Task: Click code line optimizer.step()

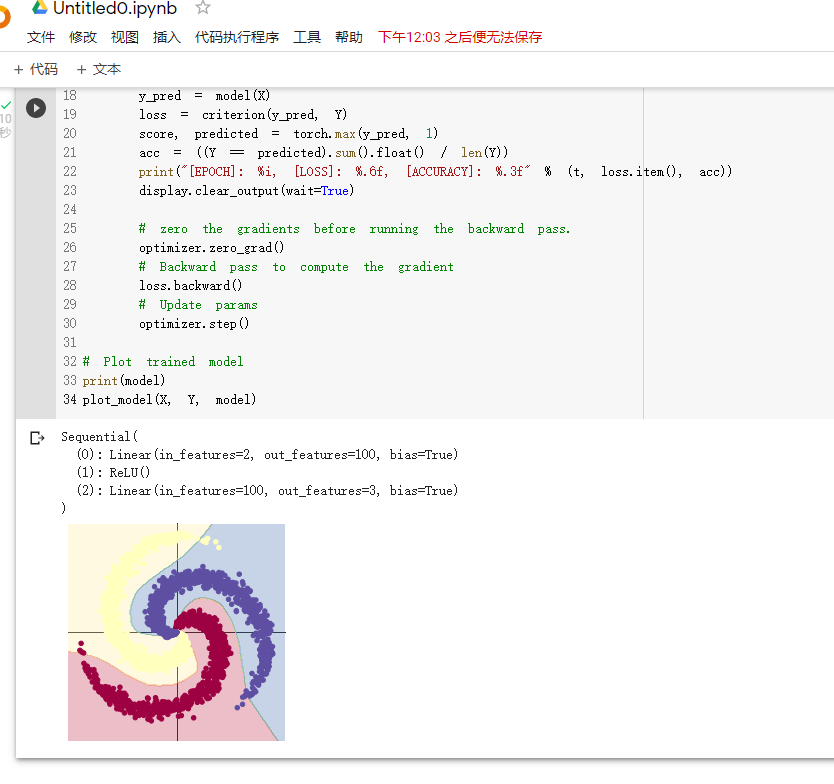Action: click(x=194, y=324)
